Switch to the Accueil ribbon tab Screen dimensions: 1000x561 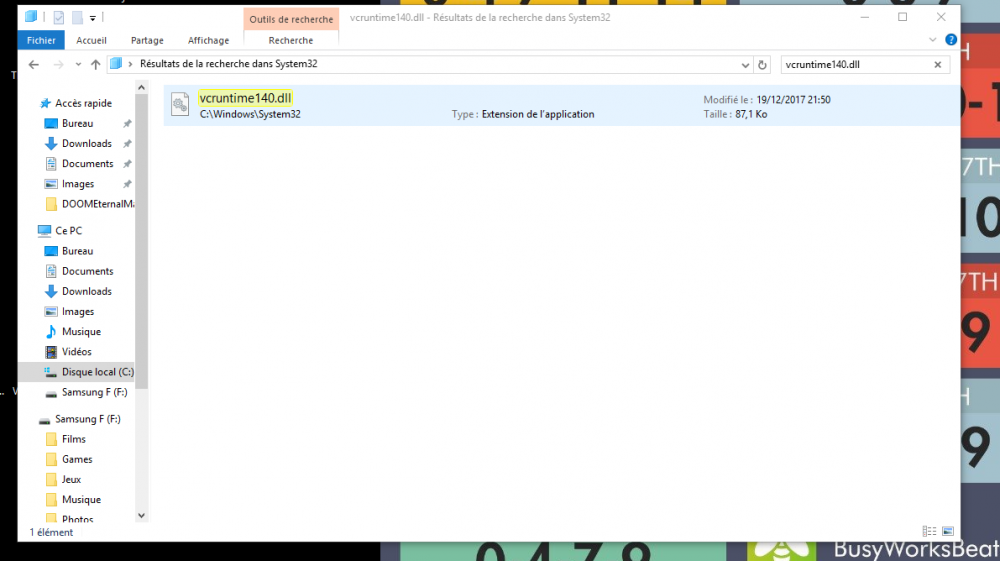[91, 40]
